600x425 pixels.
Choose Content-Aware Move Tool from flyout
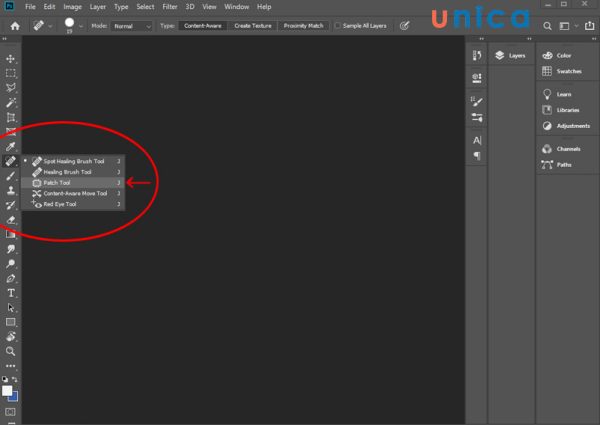click(73, 194)
